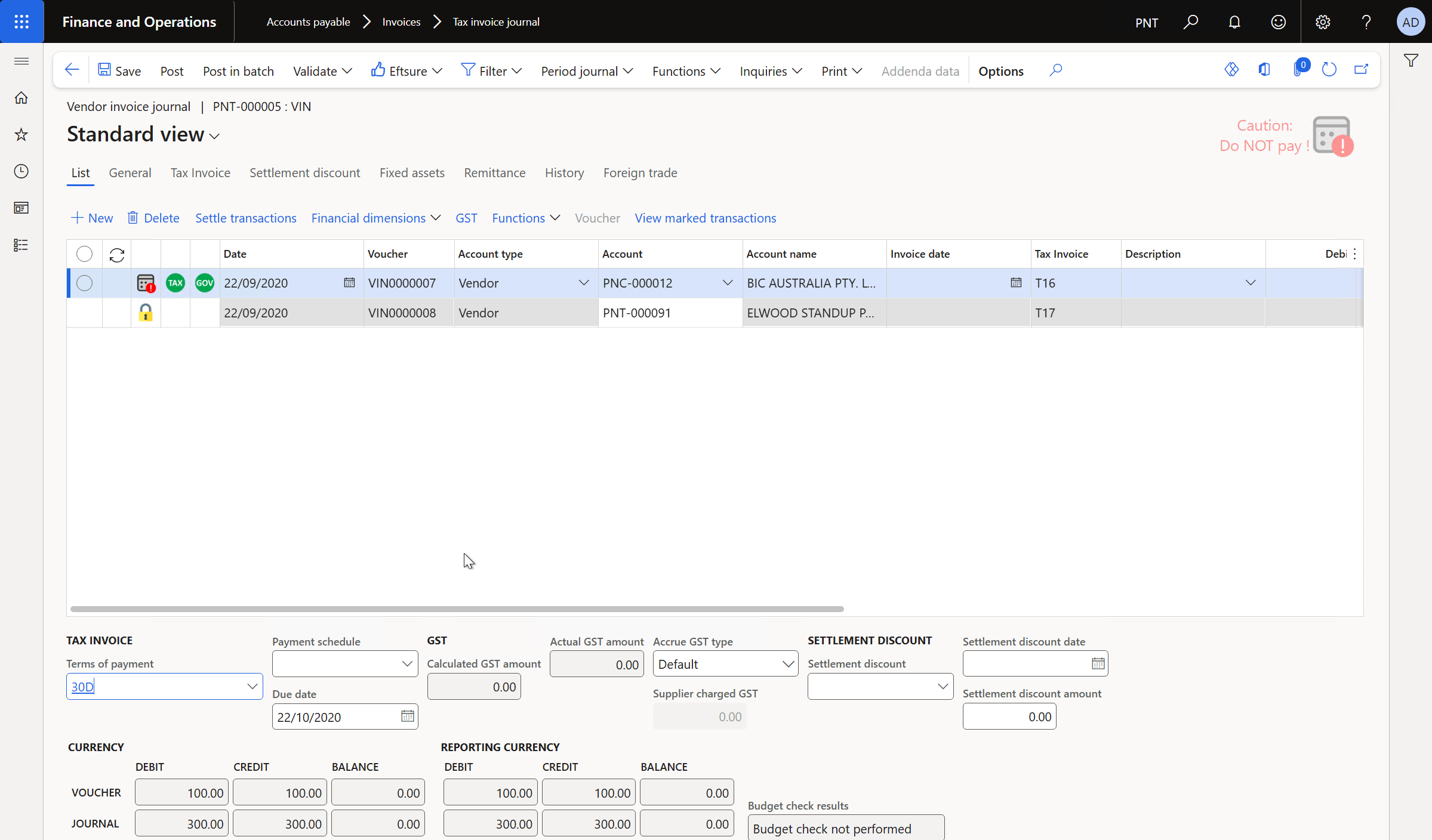Image resolution: width=1432 pixels, height=840 pixels.
Task: Click the green TAX badge on the first row
Action: (x=175, y=283)
